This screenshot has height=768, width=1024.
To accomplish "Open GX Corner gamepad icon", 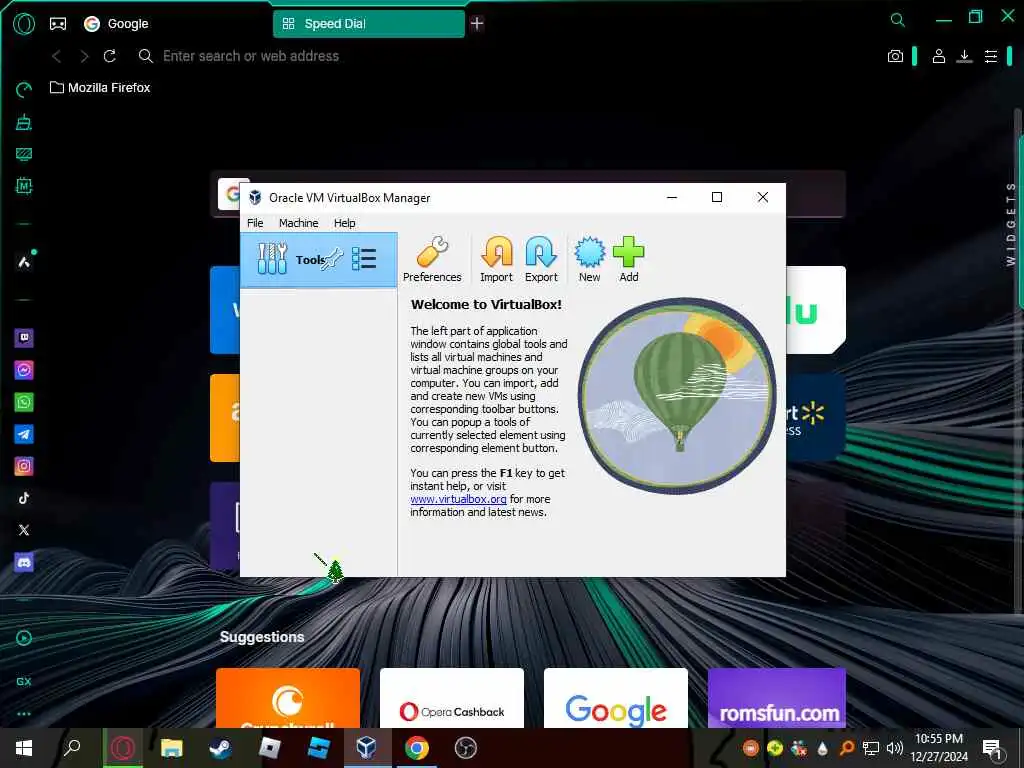I will (58, 24).
